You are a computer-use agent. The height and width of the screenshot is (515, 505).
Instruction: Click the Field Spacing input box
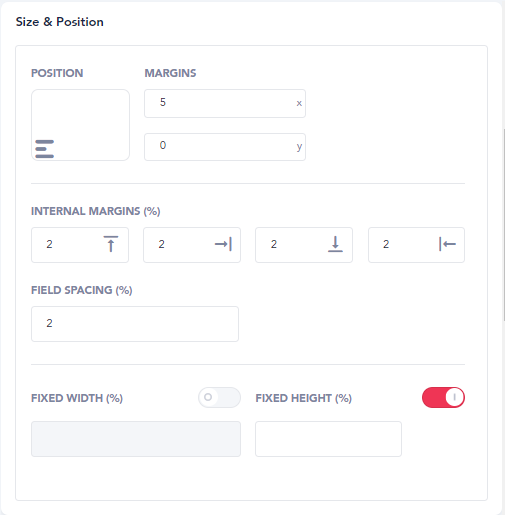135,324
